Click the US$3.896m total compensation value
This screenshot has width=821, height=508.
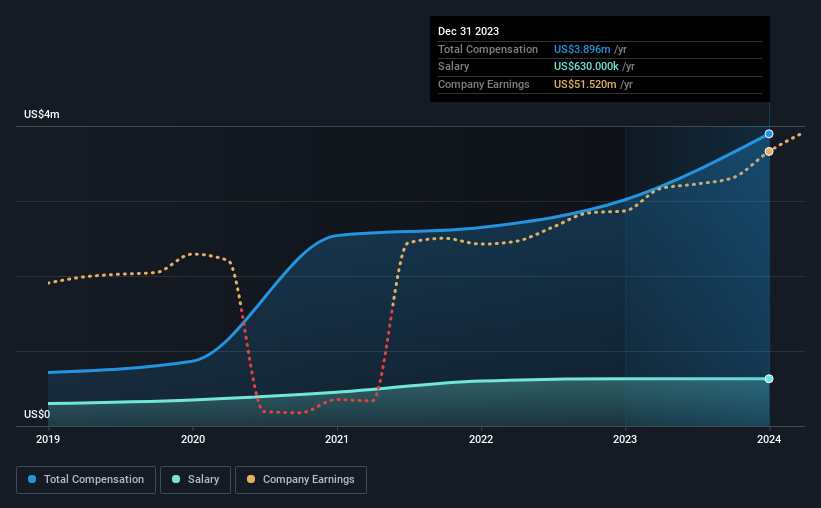click(x=582, y=49)
